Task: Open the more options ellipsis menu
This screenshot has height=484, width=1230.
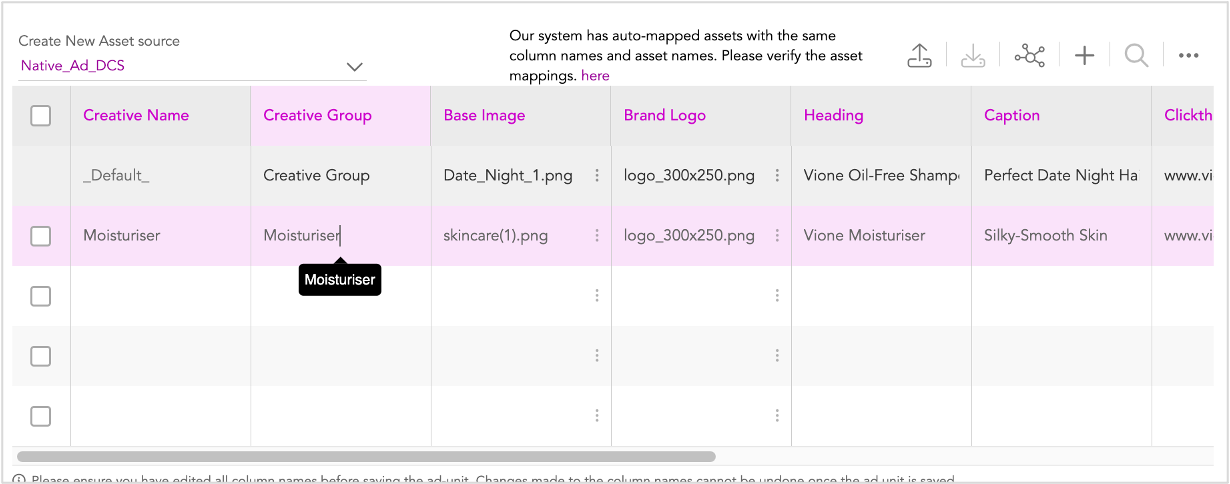Action: pos(1188,56)
